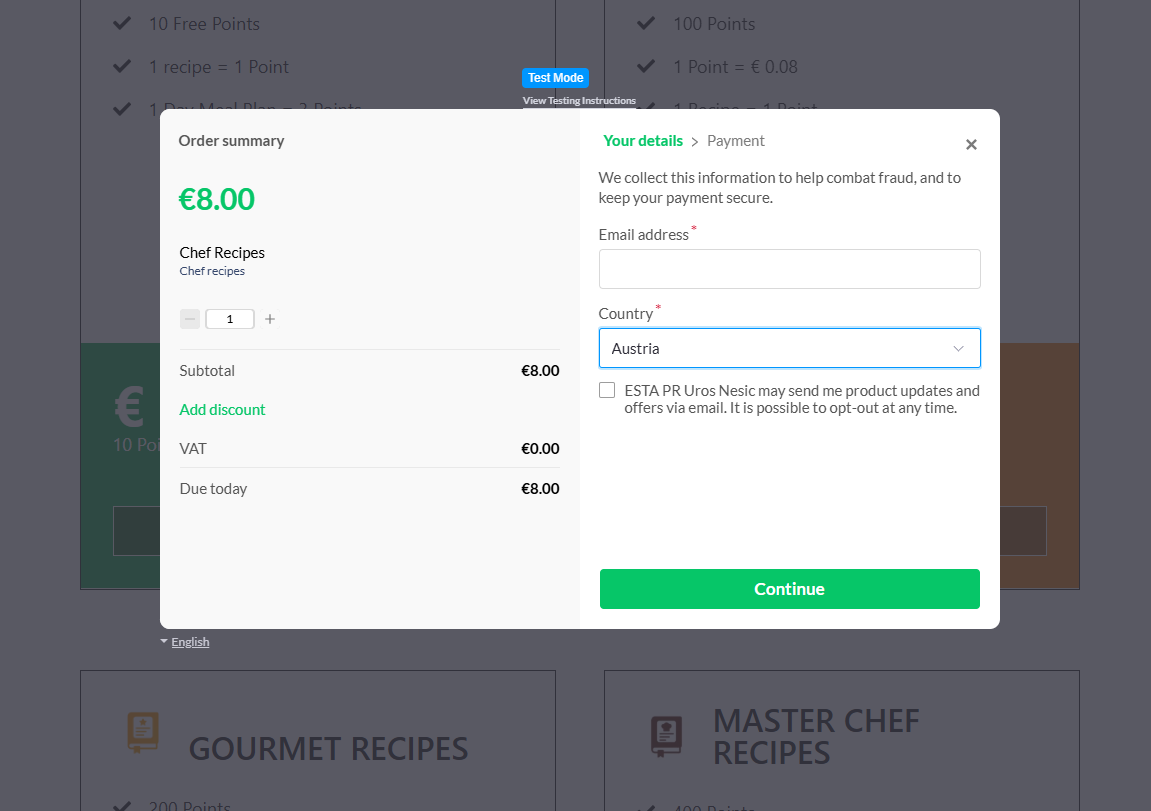Click inside the Email address field
This screenshot has height=811, width=1151.
(x=789, y=268)
